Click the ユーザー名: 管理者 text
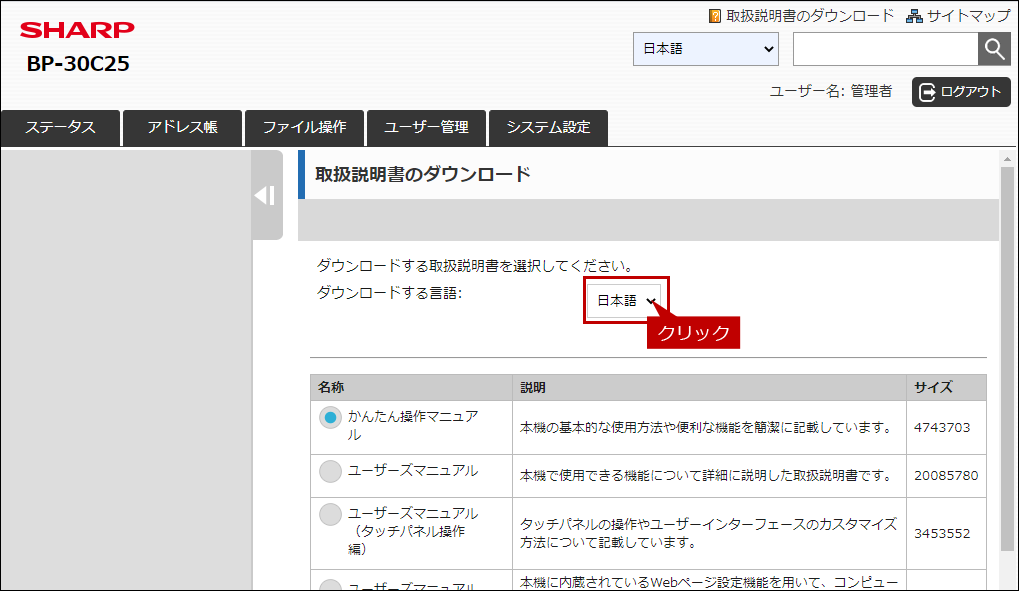1019x591 pixels. click(831, 92)
